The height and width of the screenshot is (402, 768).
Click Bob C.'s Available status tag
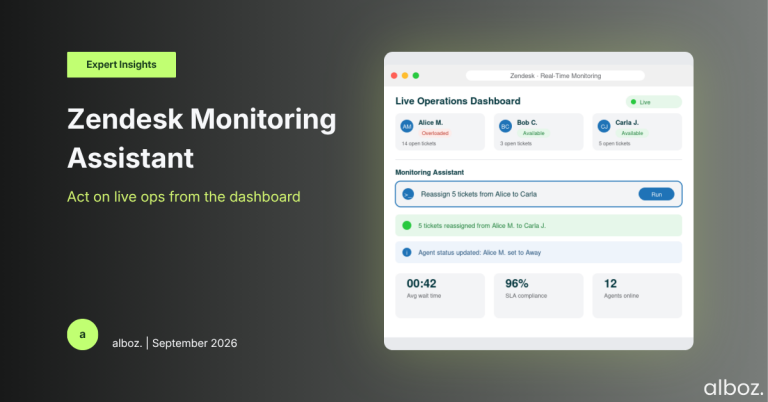[x=533, y=133]
